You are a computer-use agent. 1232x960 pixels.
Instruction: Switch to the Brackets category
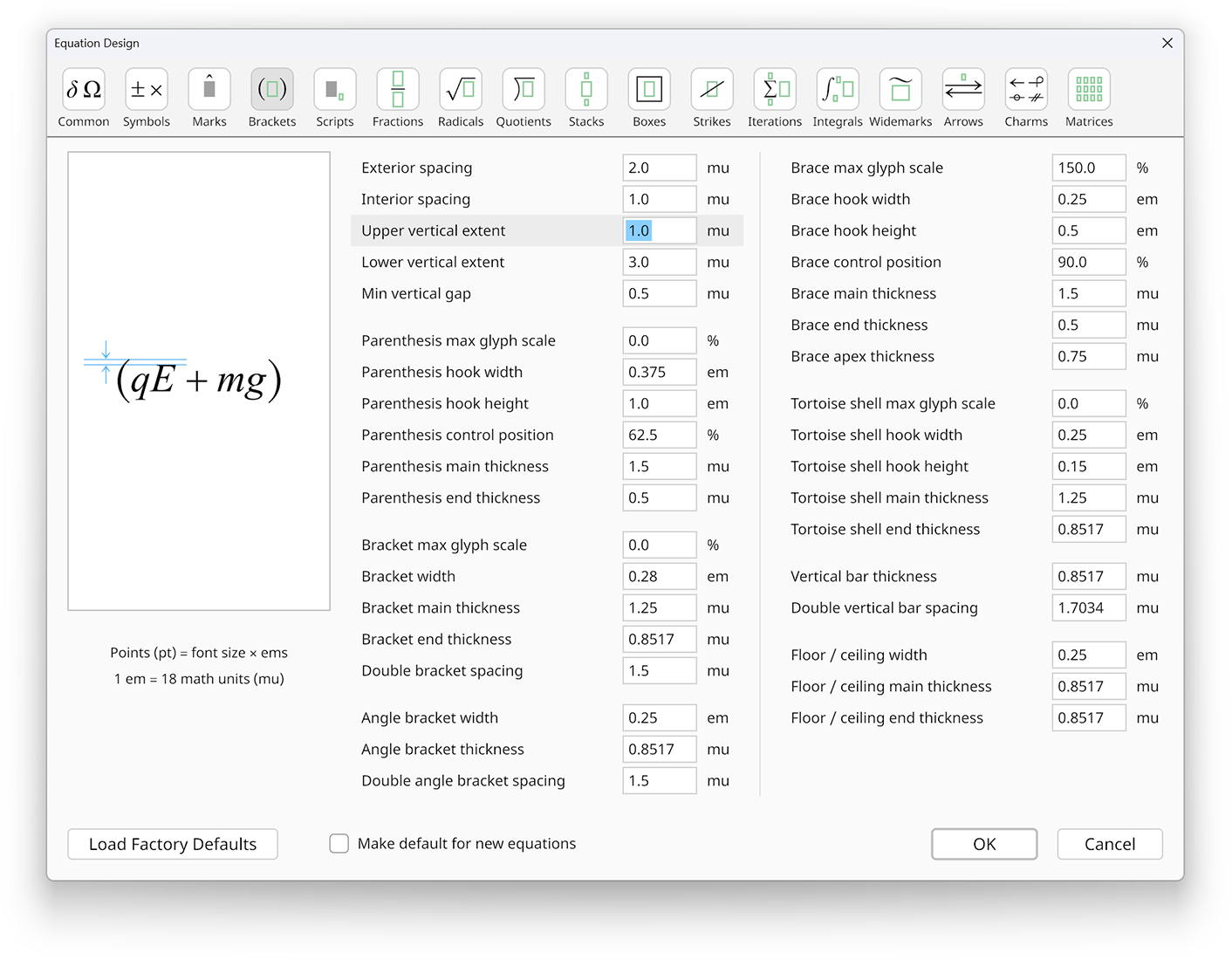[x=271, y=96]
